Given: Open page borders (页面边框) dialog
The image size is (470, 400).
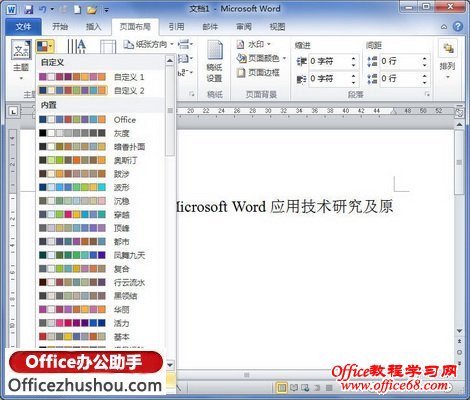Looking at the screenshot, I should pyautogui.click(x=258, y=72).
